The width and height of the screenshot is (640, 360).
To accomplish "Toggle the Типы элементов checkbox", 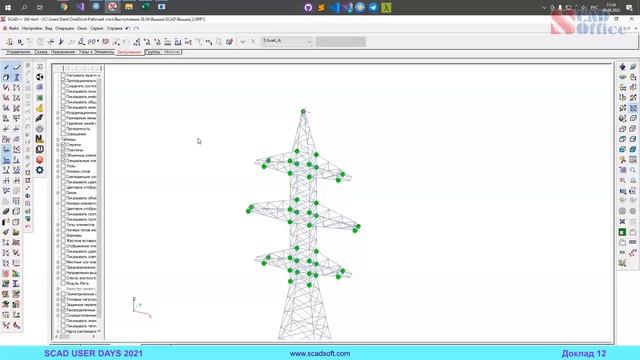I will point(63,224).
